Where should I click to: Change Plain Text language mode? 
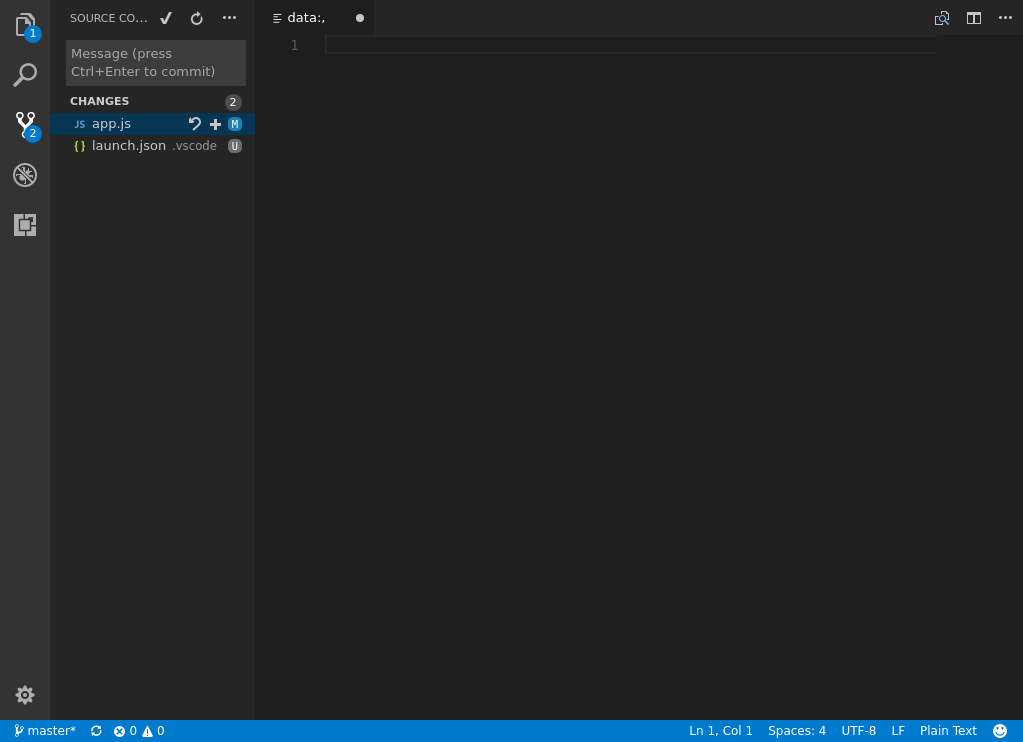point(947,730)
